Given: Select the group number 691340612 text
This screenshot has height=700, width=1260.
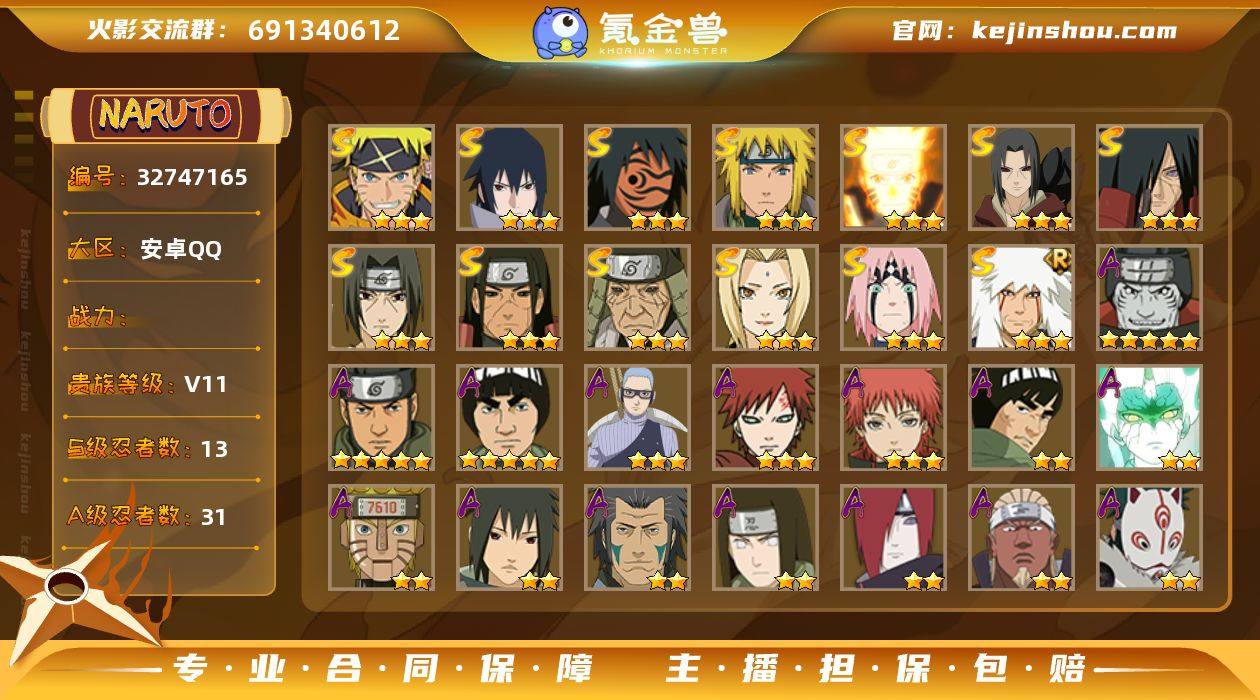Looking at the screenshot, I should 323,30.
